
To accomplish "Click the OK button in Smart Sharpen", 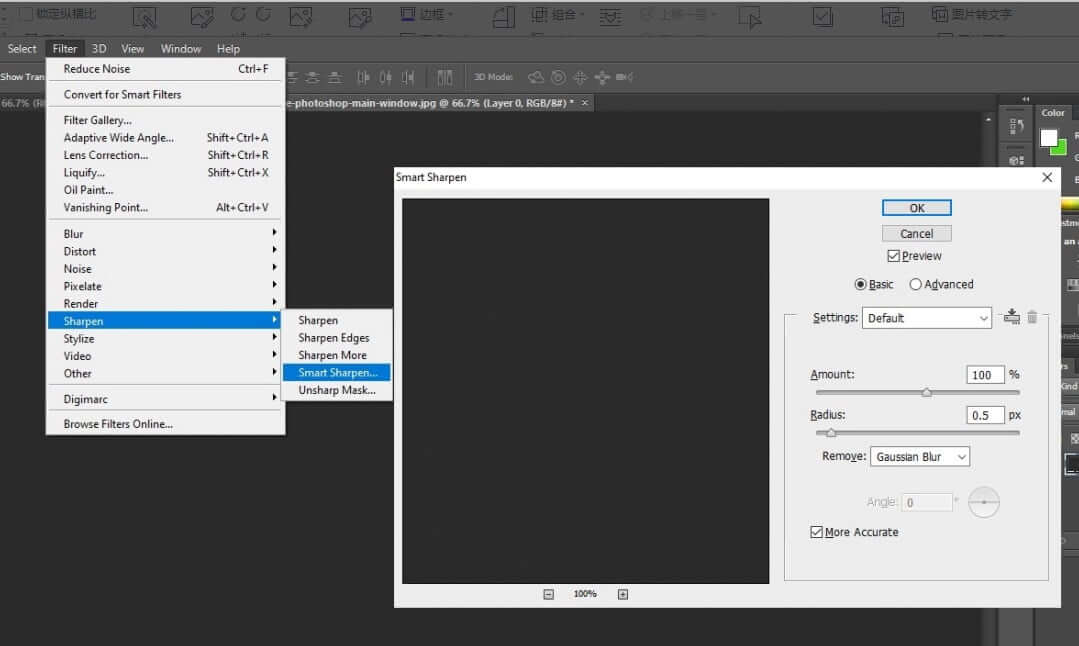I will 916,207.
